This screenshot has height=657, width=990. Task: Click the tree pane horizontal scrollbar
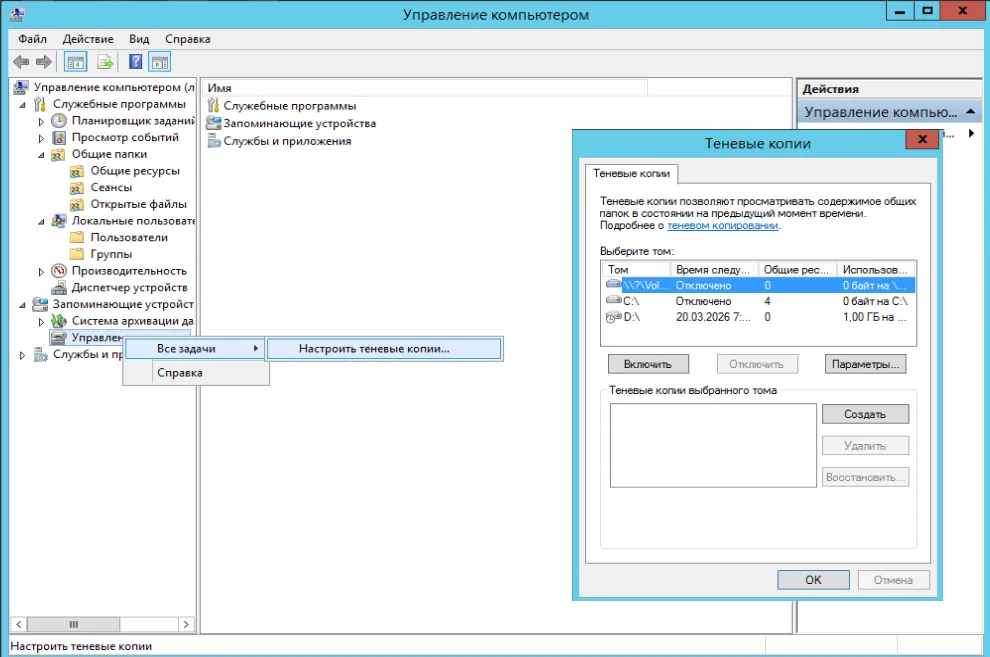click(x=102, y=624)
